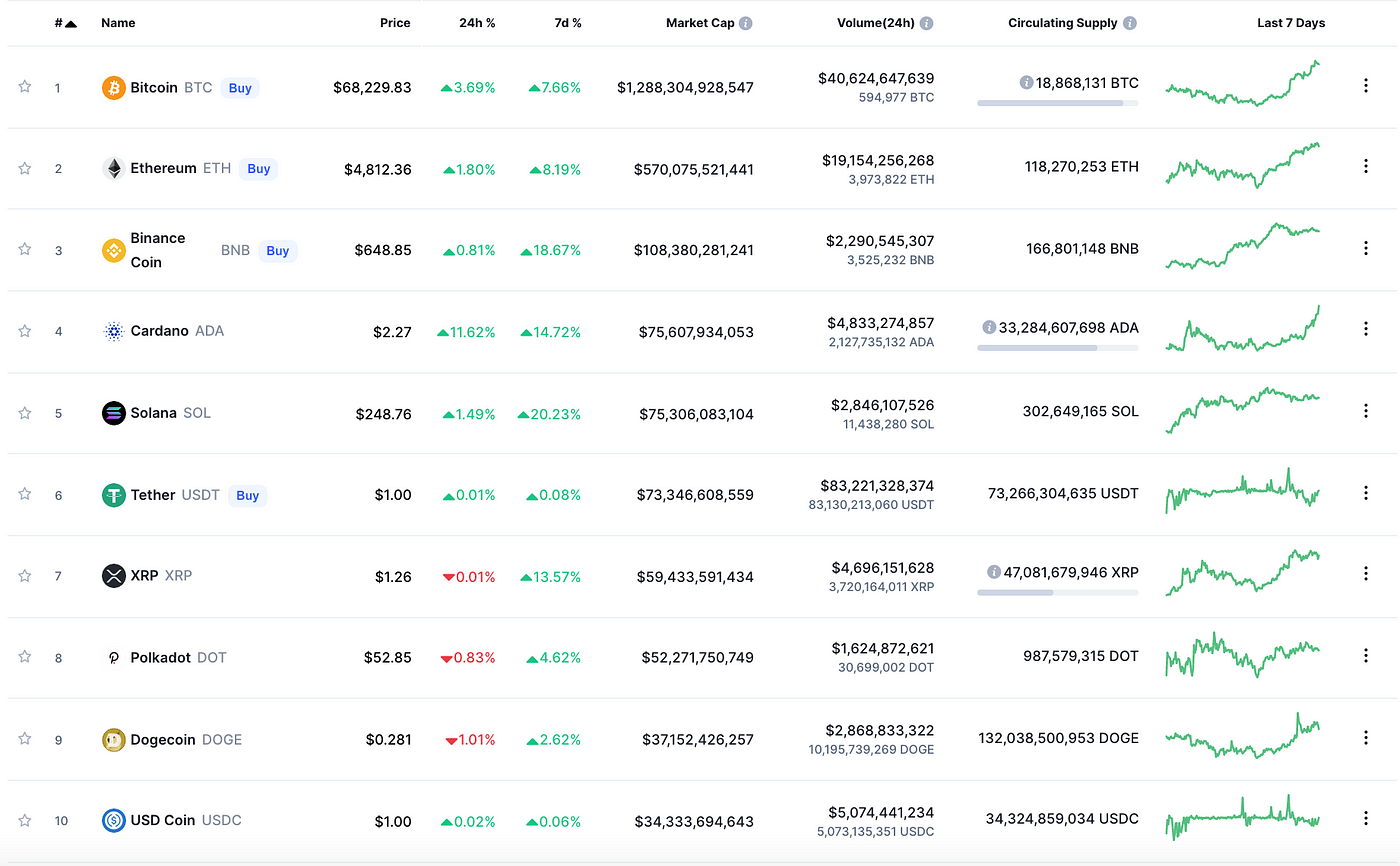
Task: Open three-dot menu for XRP row
Action: click(1366, 574)
